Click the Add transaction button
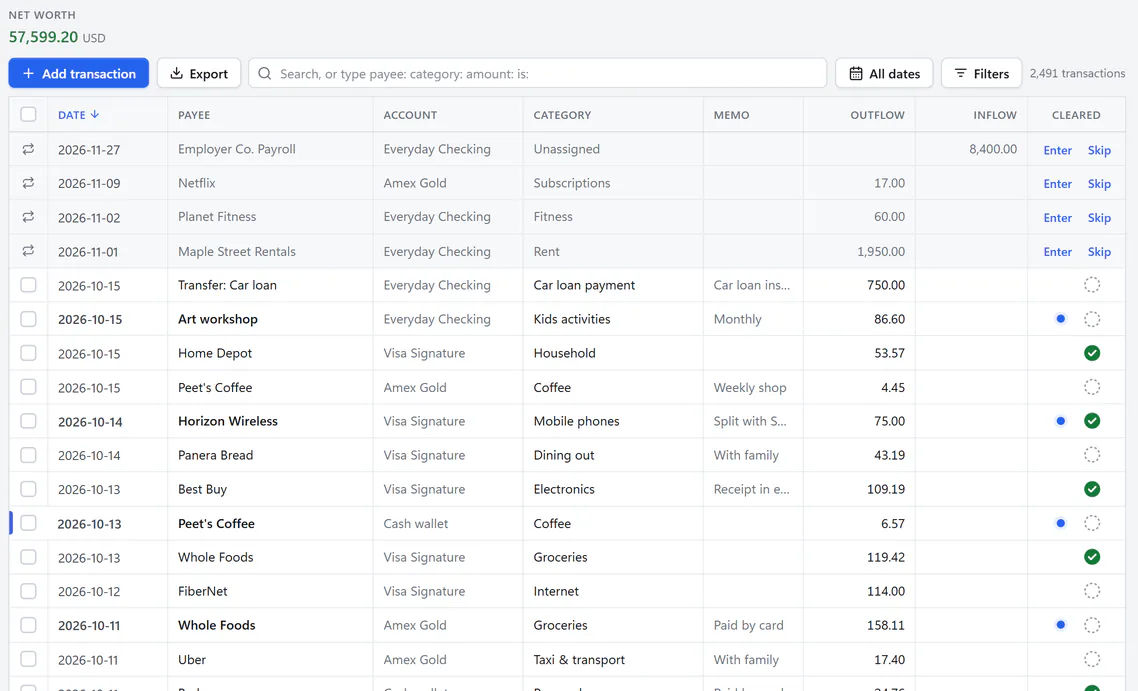Image resolution: width=1138 pixels, height=691 pixels. pos(78,73)
